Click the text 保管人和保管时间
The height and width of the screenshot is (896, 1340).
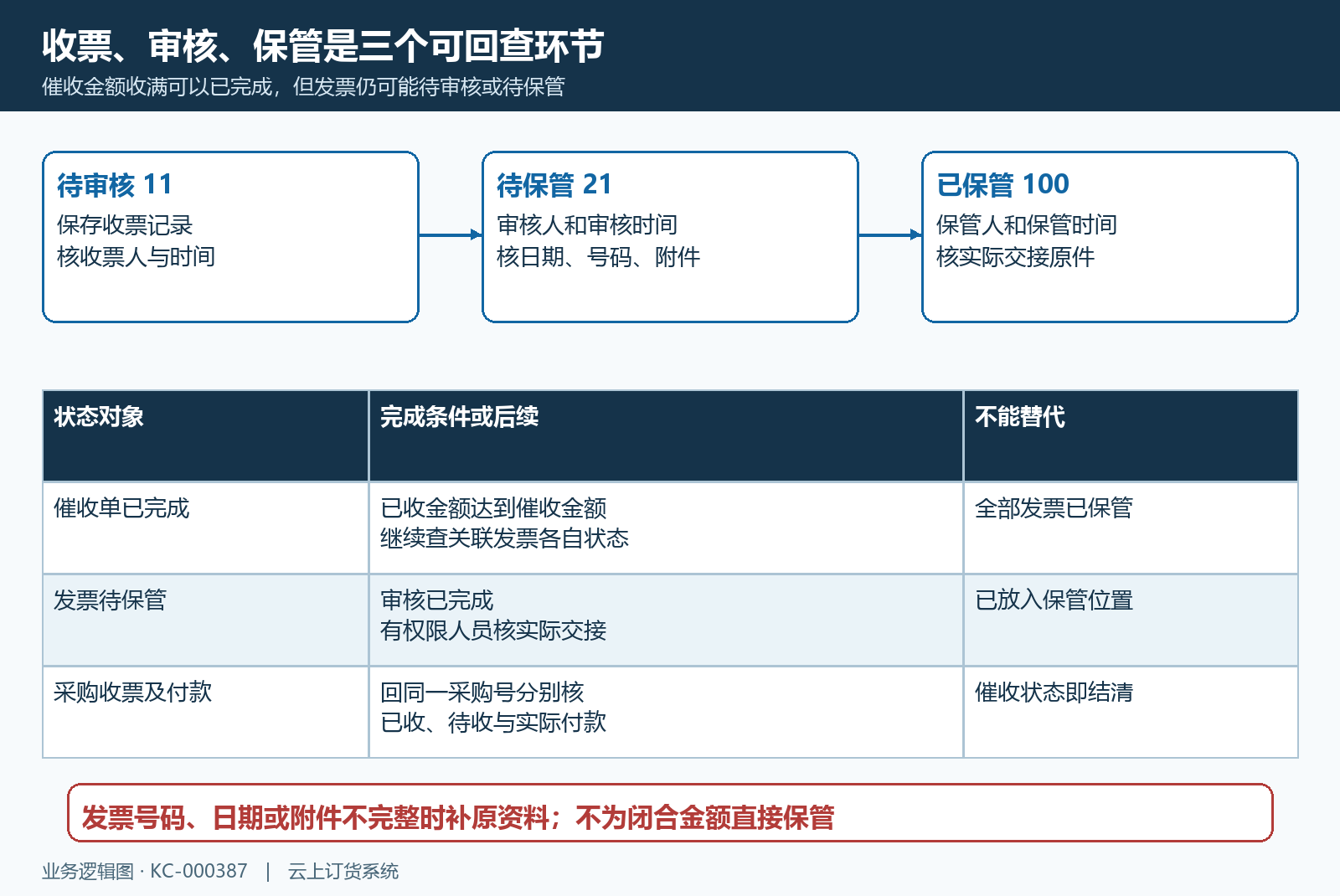(x=1027, y=225)
